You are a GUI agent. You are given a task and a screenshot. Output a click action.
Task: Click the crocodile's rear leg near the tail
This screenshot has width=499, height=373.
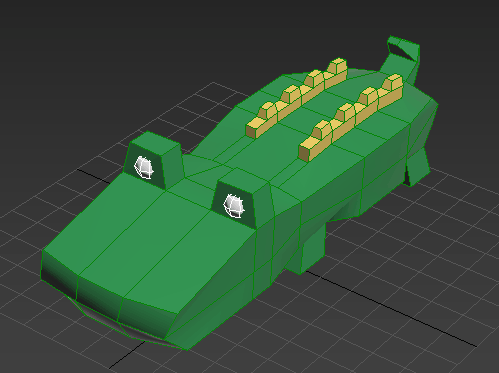[417, 167]
